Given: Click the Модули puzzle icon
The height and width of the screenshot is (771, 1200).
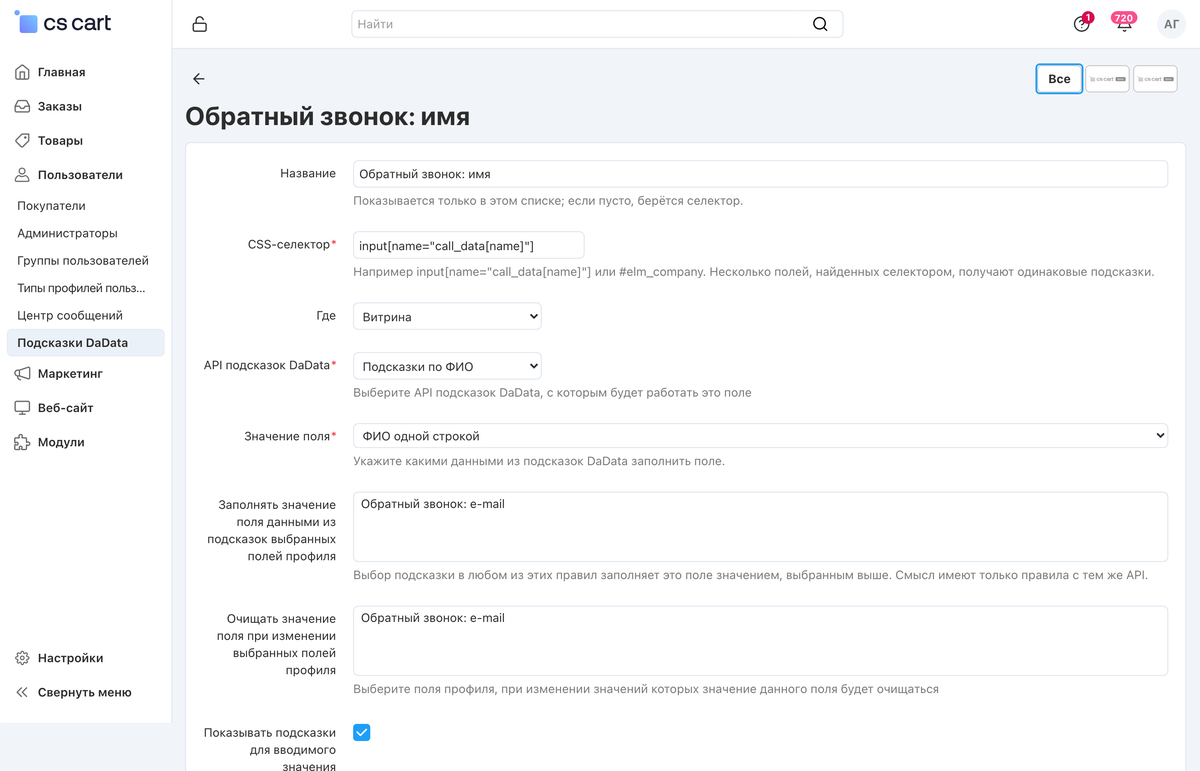Looking at the screenshot, I should tap(22, 441).
